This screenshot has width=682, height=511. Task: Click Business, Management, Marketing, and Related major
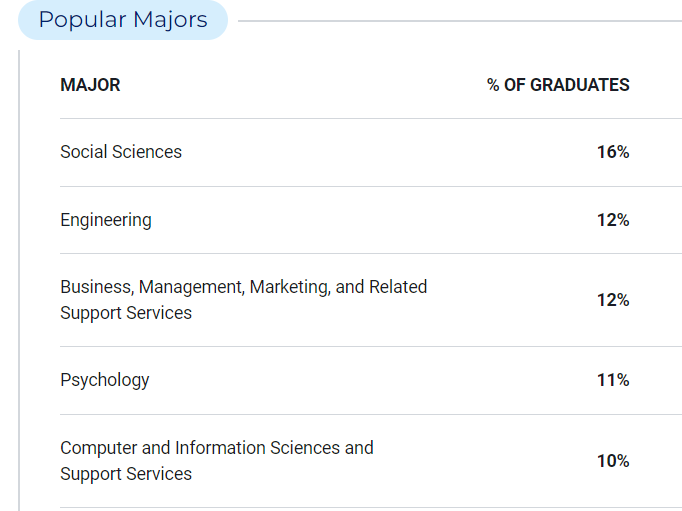click(244, 300)
